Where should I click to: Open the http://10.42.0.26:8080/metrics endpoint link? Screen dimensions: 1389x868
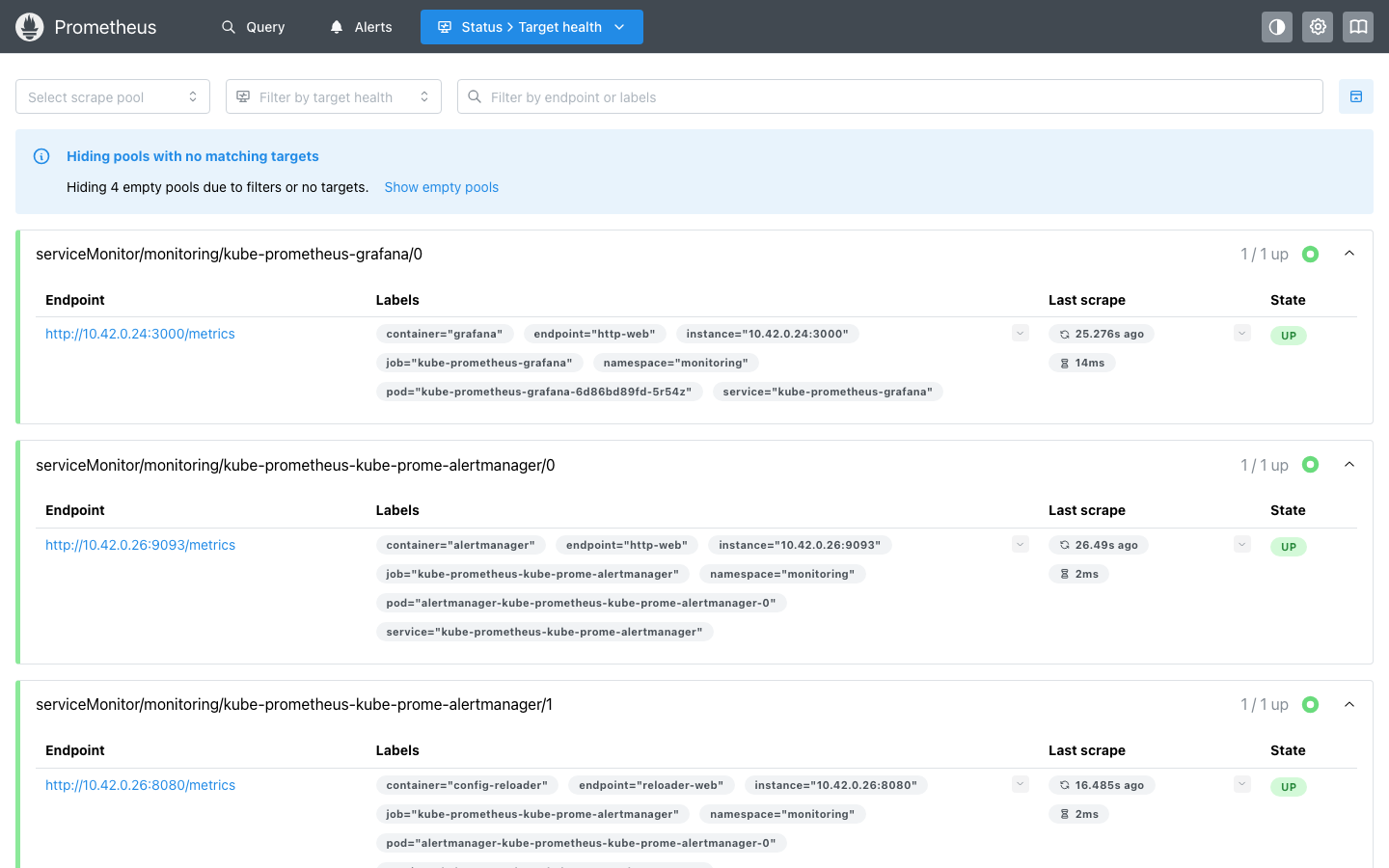coord(140,785)
